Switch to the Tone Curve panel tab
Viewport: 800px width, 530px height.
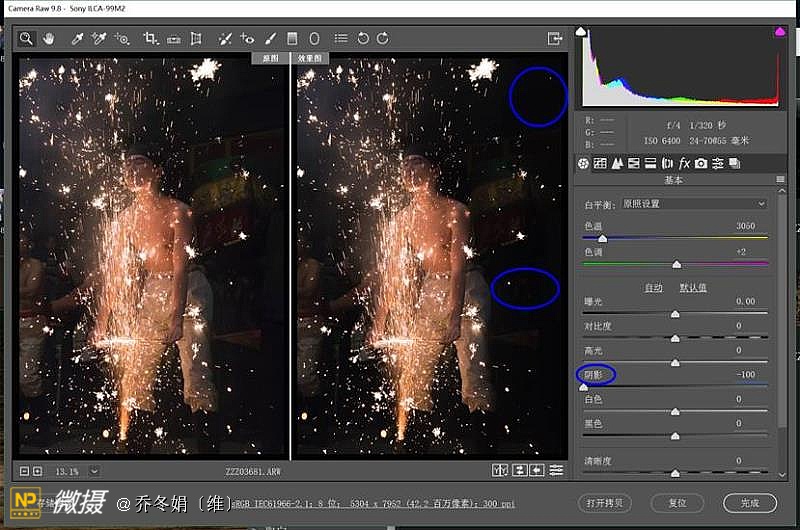pos(600,163)
